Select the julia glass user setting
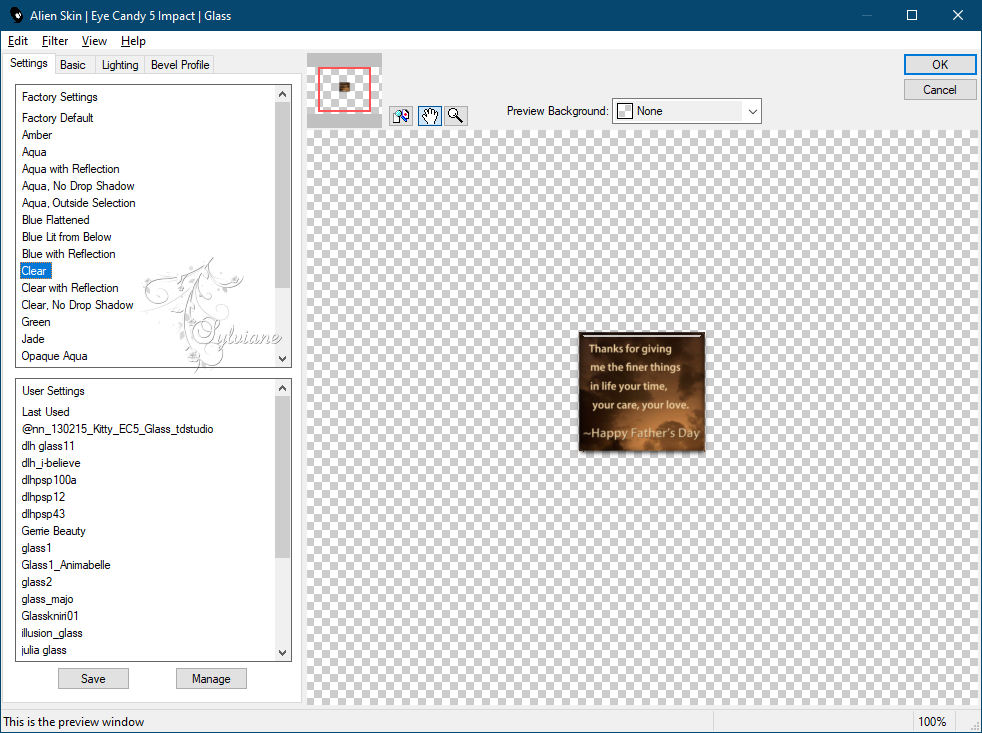The width and height of the screenshot is (982, 733). point(43,650)
